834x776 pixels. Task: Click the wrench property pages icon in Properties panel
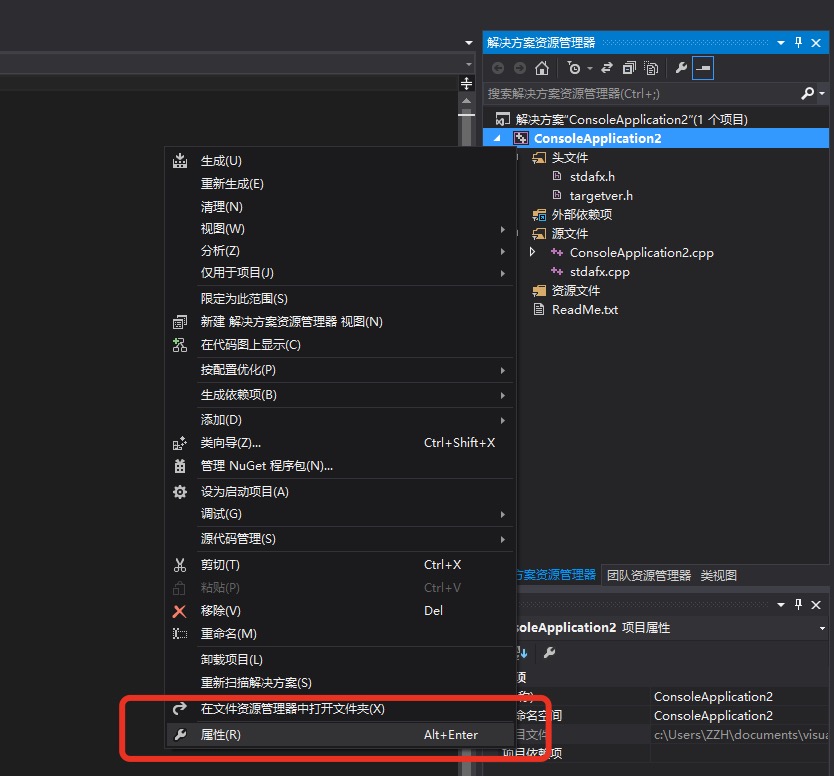(x=549, y=653)
